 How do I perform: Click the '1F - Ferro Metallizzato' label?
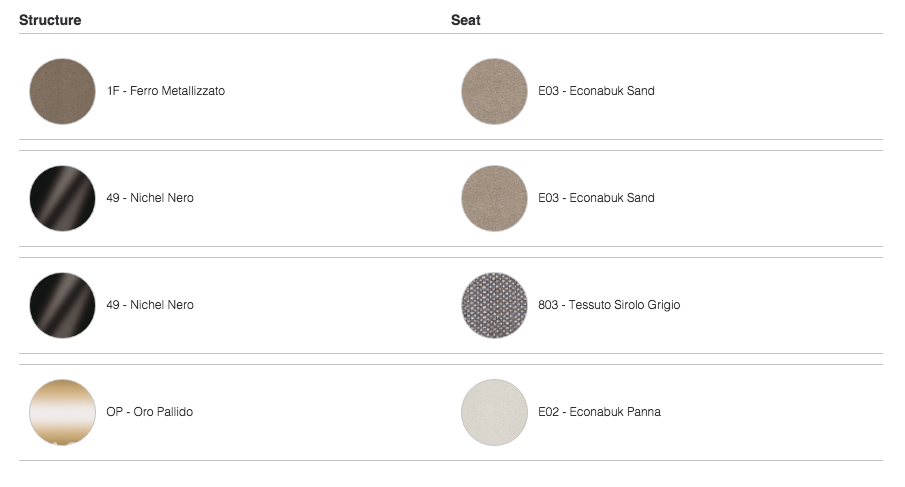(x=166, y=91)
